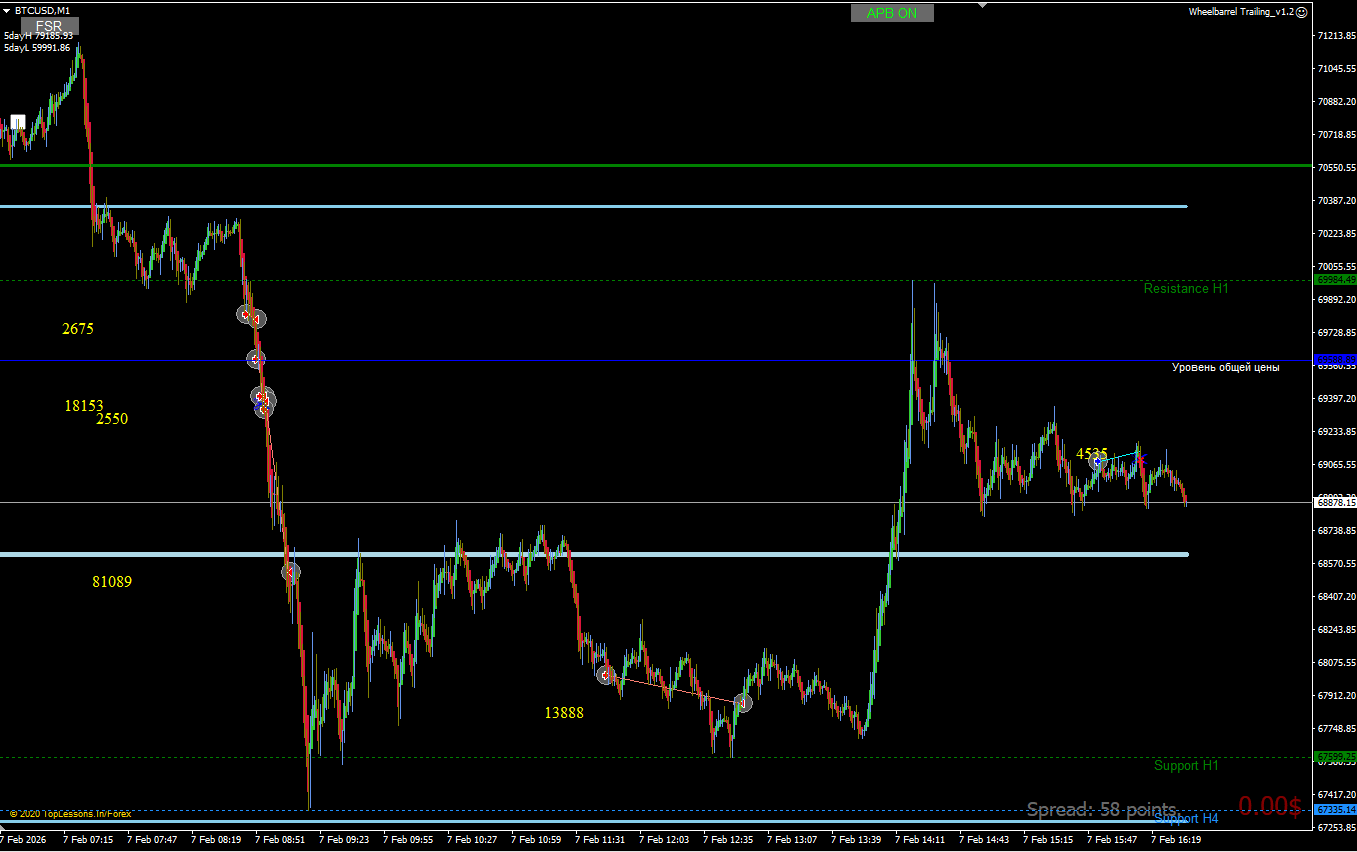Click the trade exit marker near 12:35
Image resolution: width=1357 pixels, height=852 pixels.
pos(743,702)
